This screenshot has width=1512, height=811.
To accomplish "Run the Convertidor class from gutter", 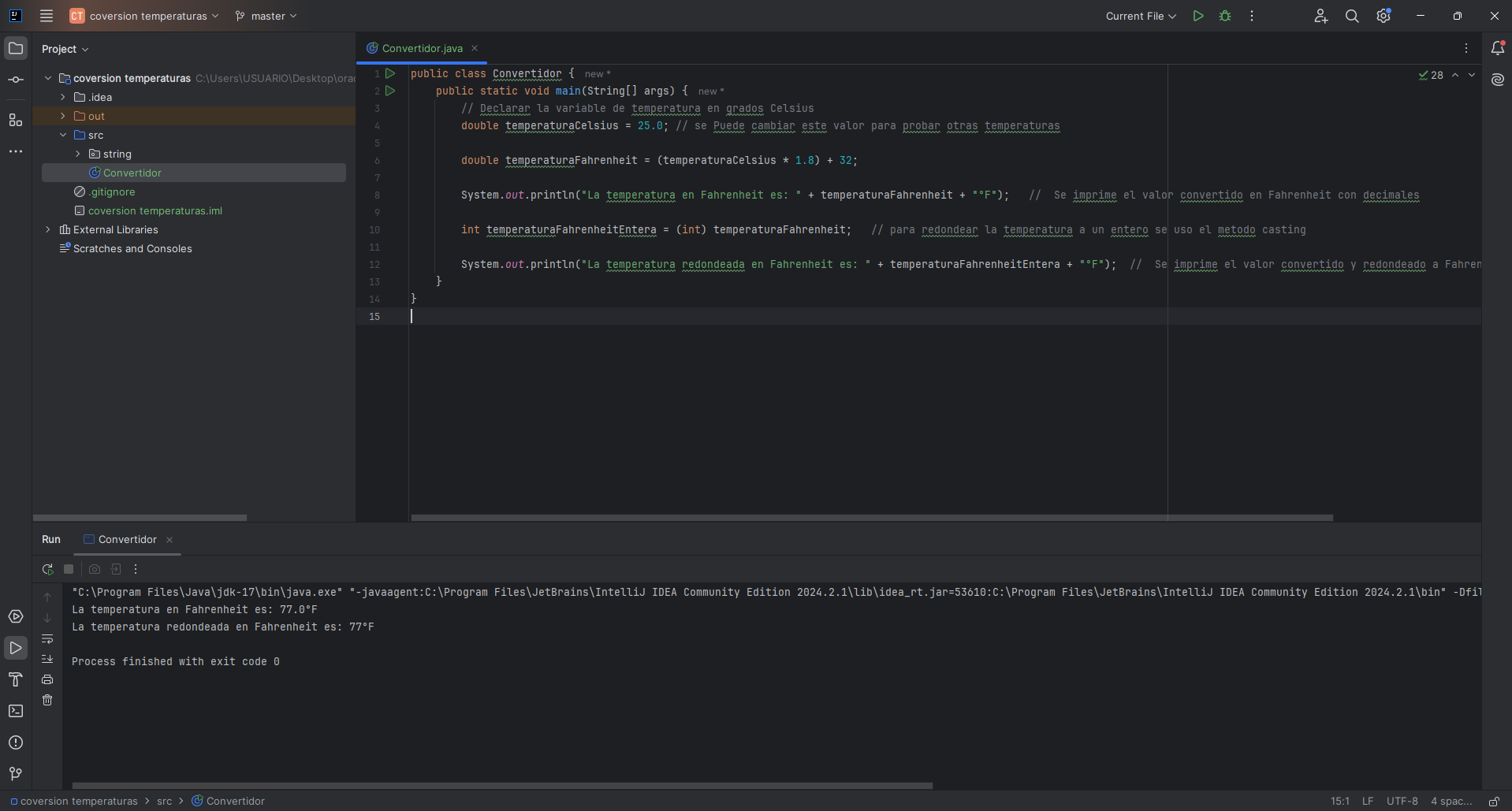I will click(390, 73).
